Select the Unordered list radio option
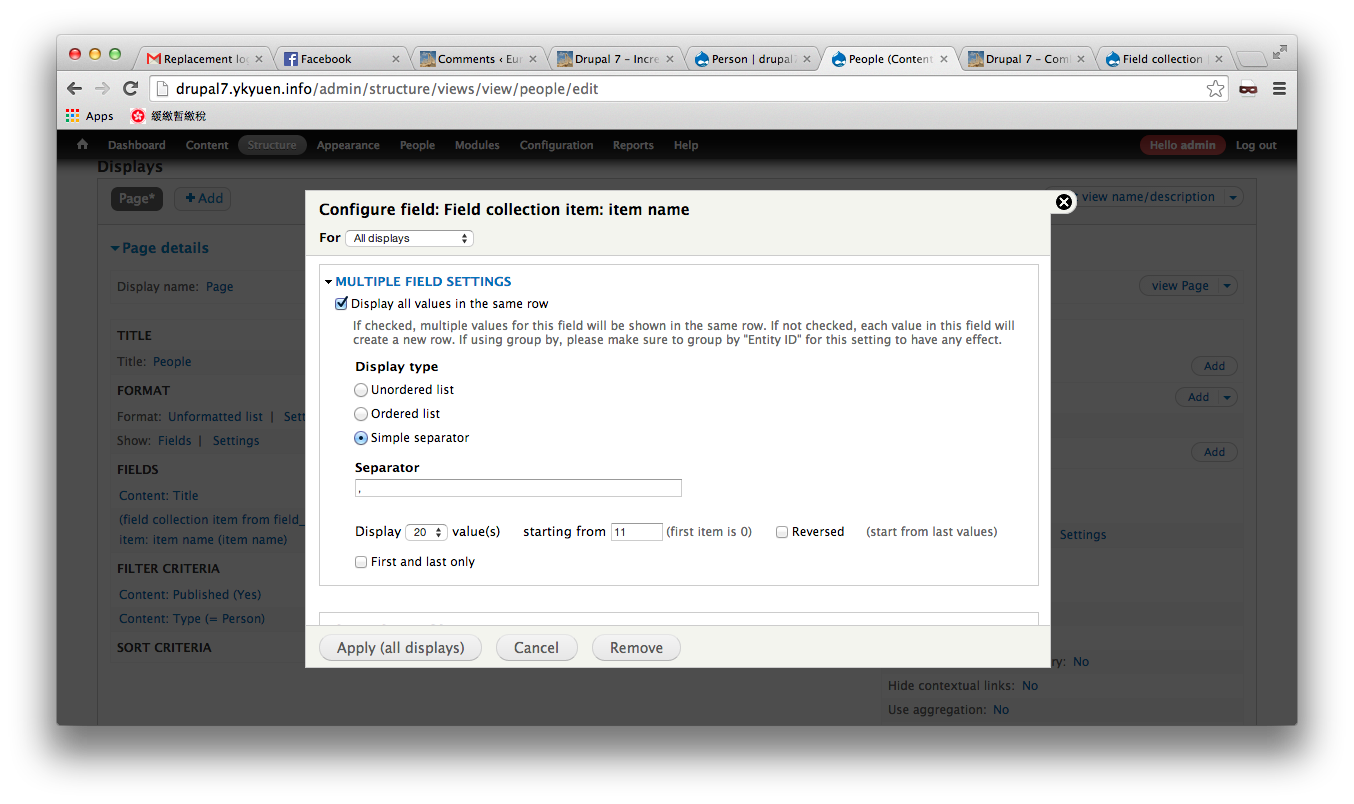The image size is (1354, 804). 361,390
